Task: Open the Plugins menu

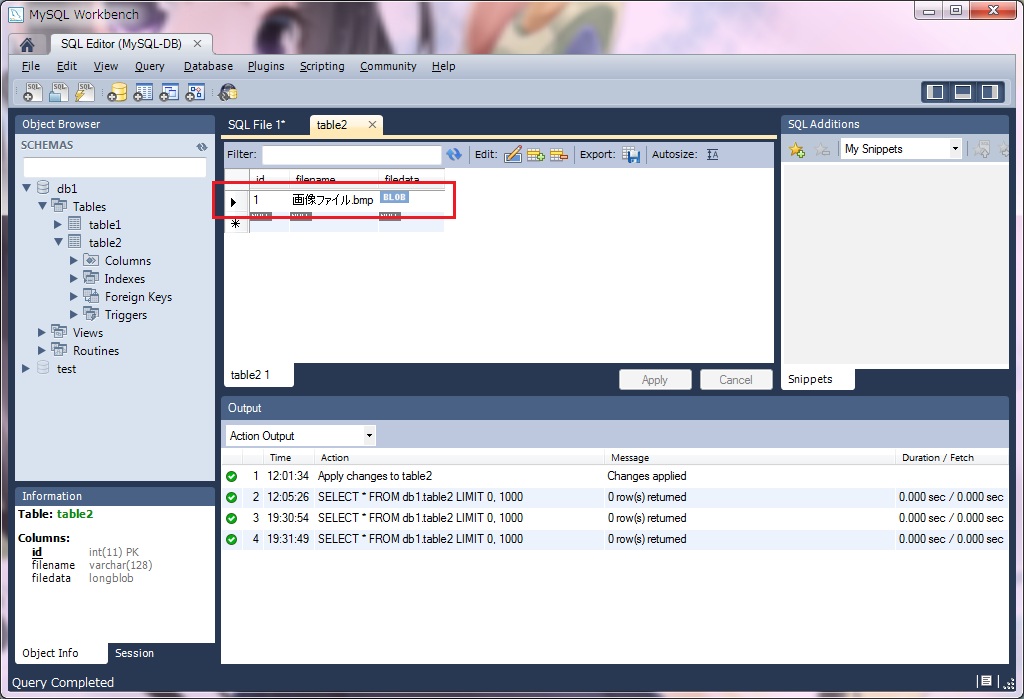Action: point(266,66)
